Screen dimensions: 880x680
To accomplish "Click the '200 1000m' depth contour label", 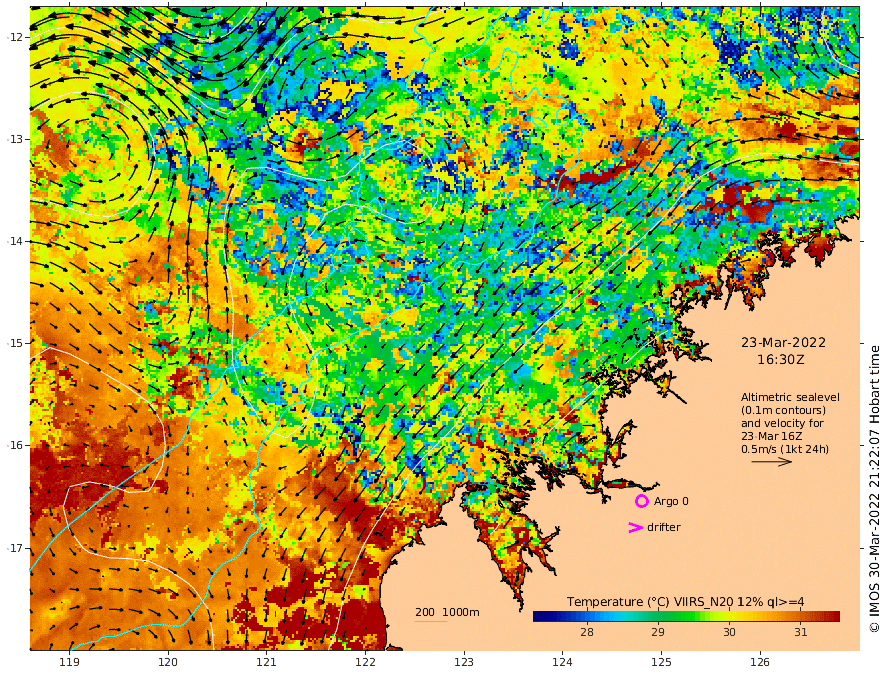I will click(447, 612).
